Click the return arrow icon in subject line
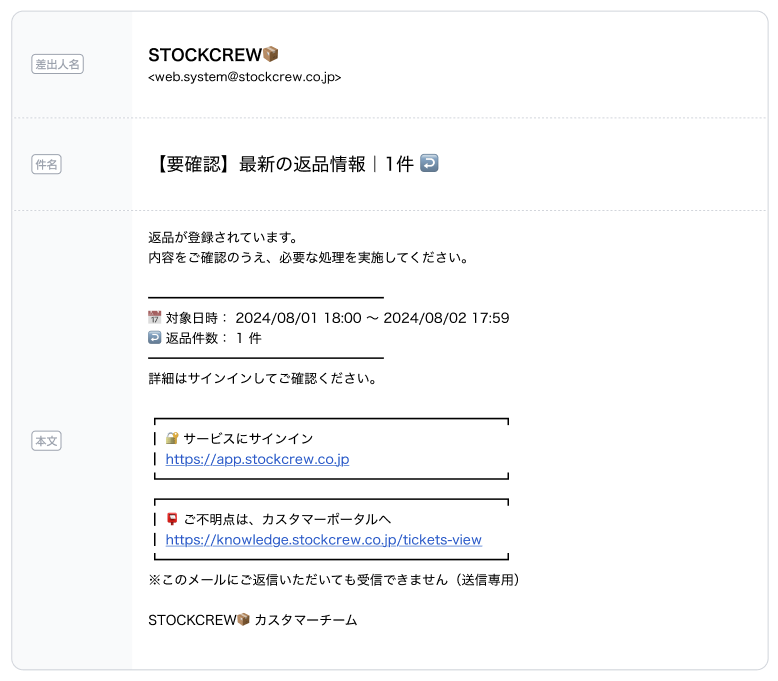Image resolution: width=778 pixels, height=681 pixels. pyautogui.click(x=429, y=163)
